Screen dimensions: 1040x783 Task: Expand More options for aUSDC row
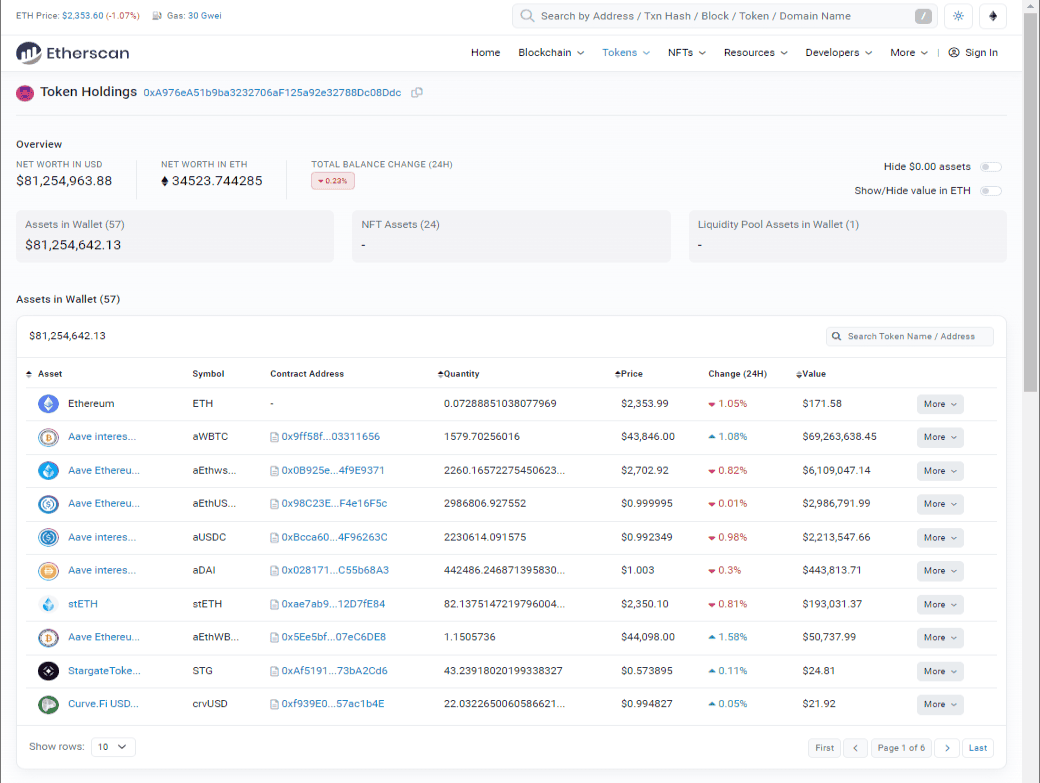940,538
